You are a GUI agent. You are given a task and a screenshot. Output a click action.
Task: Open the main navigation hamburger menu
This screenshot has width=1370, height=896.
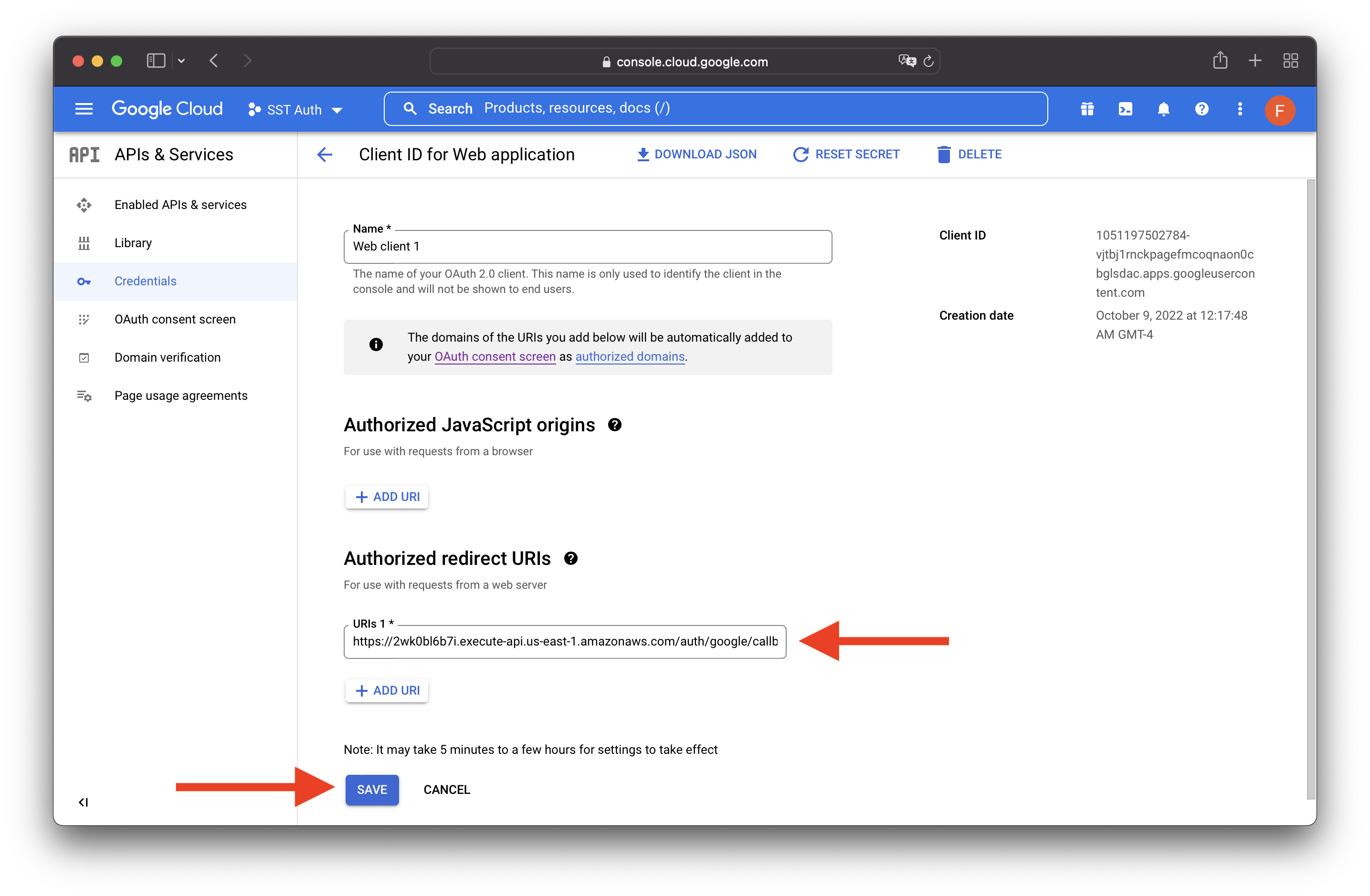click(x=84, y=109)
